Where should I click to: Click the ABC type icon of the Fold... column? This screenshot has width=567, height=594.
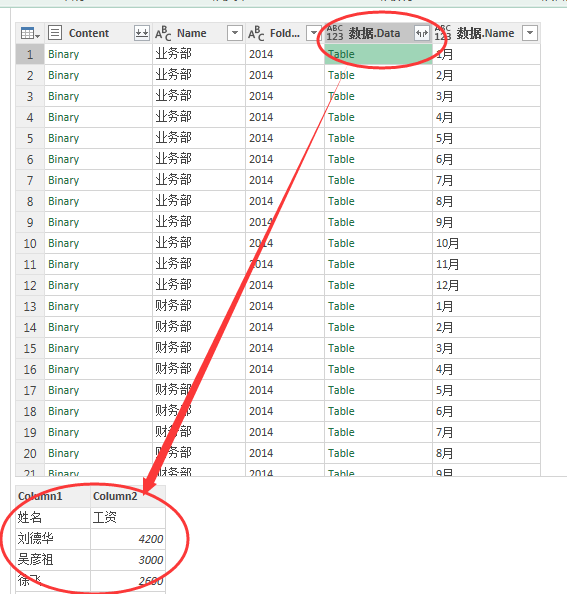pos(256,33)
